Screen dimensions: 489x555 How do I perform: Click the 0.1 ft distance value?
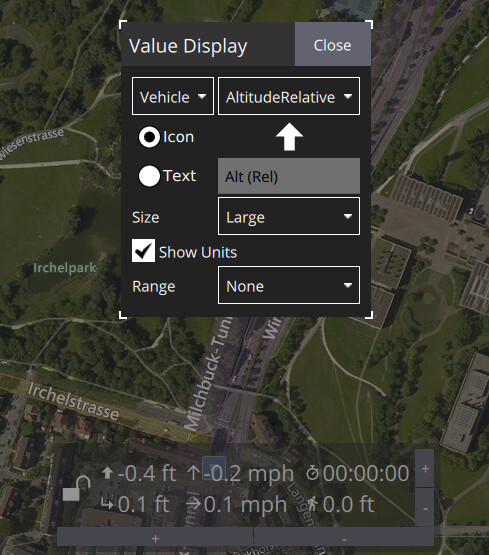pos(144,504)
